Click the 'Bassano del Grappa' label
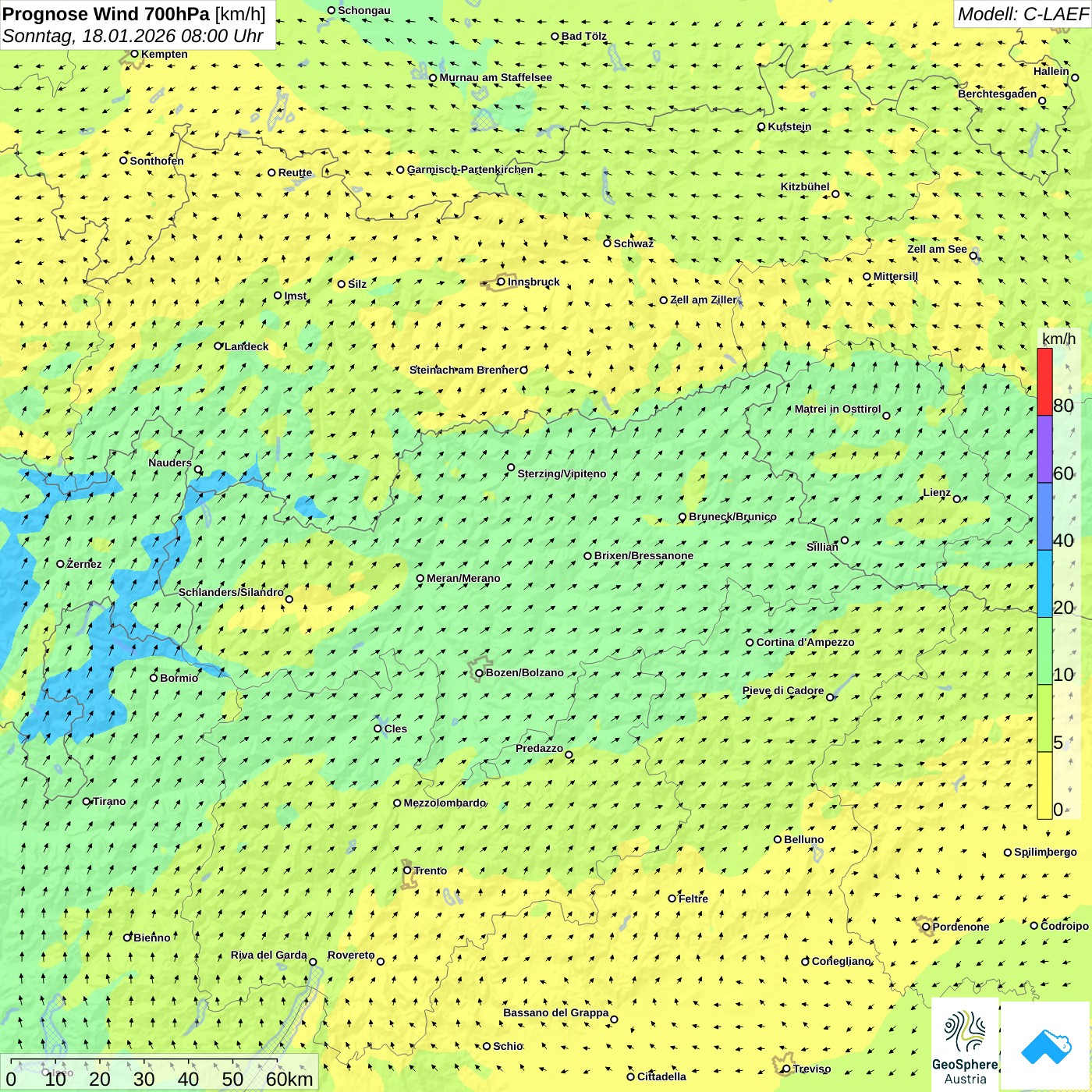 click(x=556, y=1012)
